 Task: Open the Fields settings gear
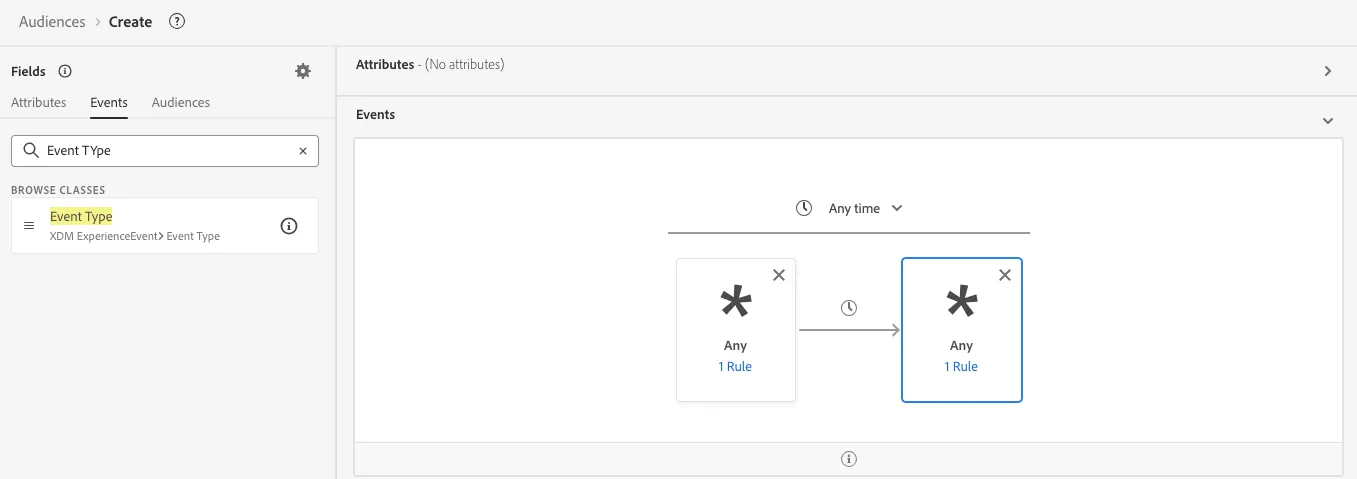click(x=303, y=71)
